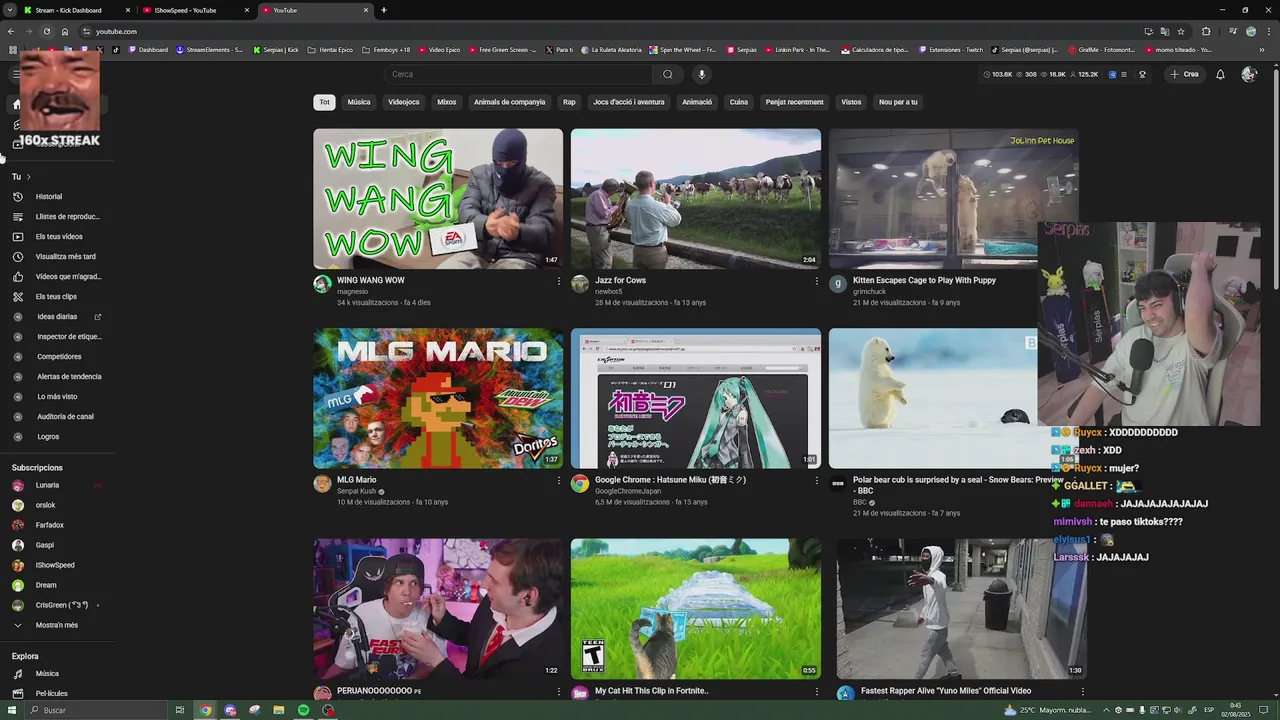Start voice search with microphone
Screen dimensions: 1280x720
702,74
